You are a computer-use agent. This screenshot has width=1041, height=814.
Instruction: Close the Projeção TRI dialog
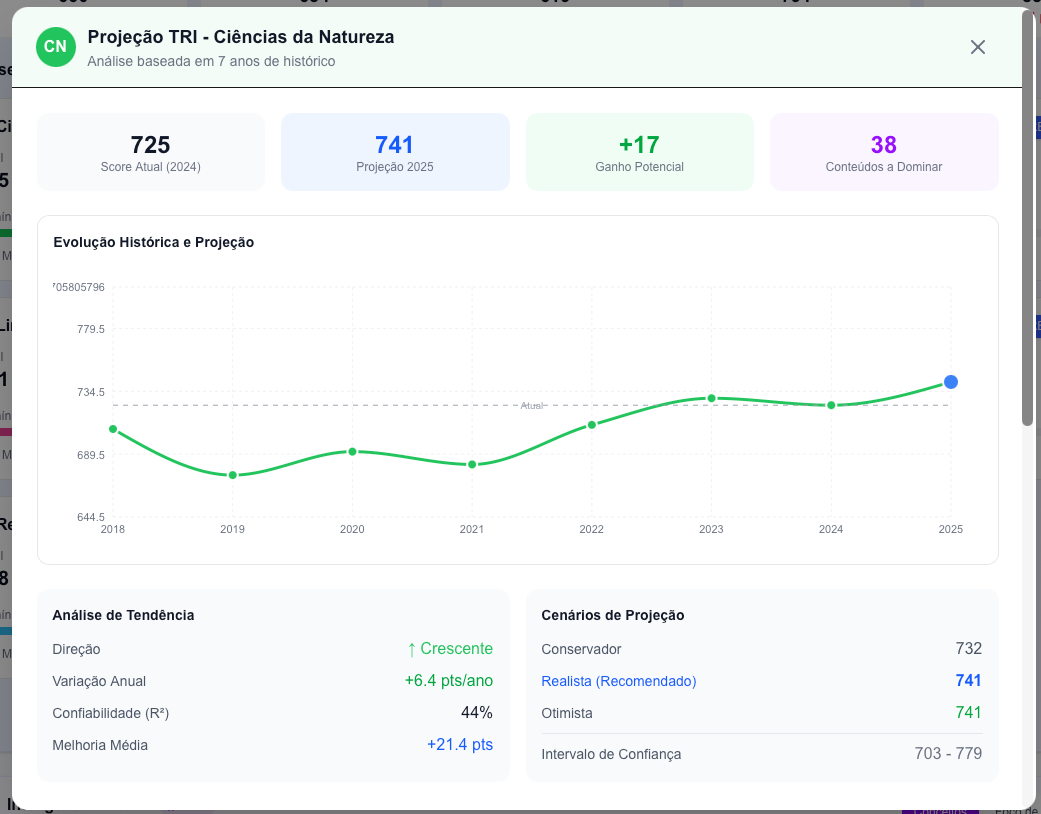(977, 47)
